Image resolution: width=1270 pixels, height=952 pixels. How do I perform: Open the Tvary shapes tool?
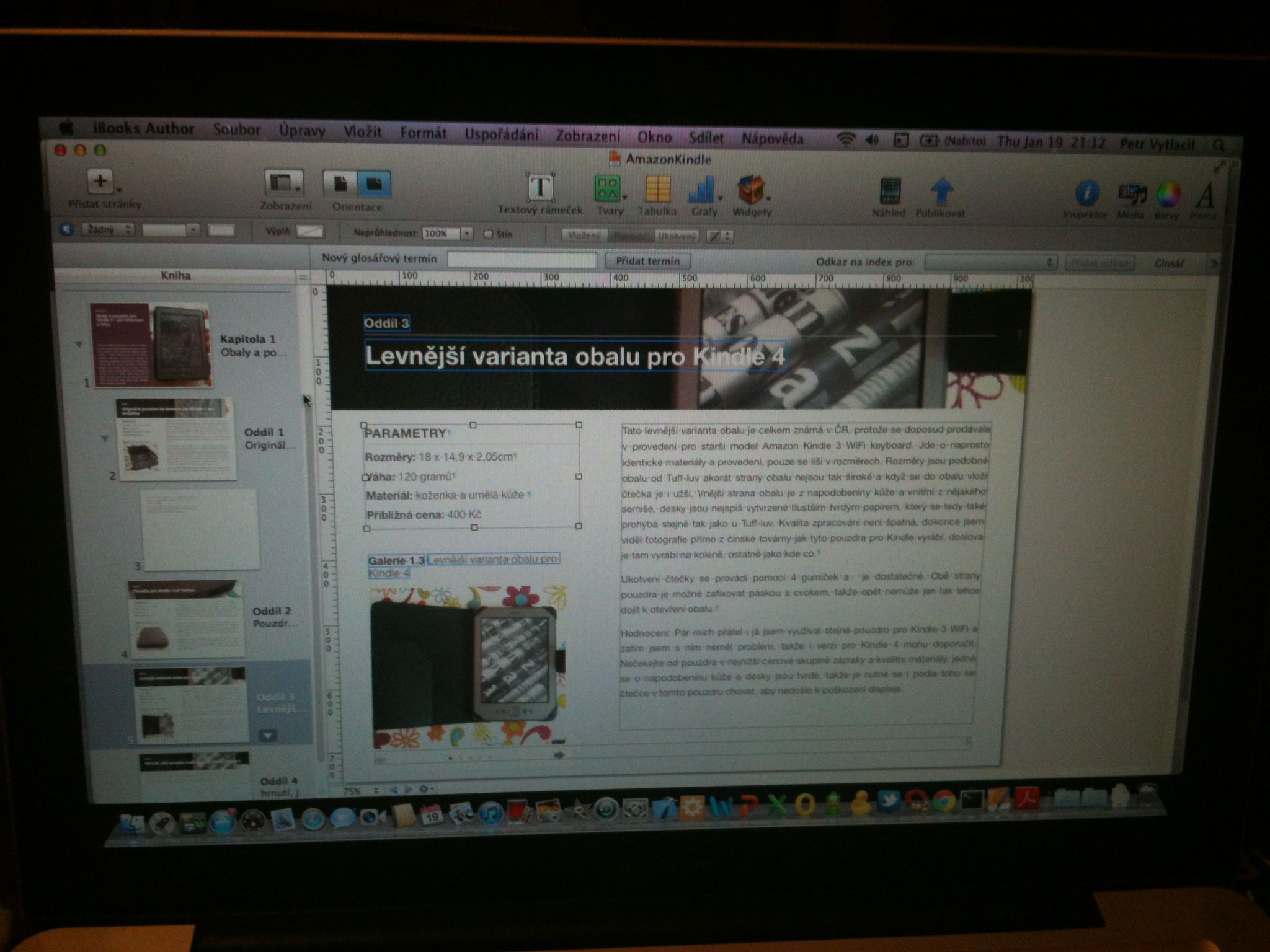[608, 190]
